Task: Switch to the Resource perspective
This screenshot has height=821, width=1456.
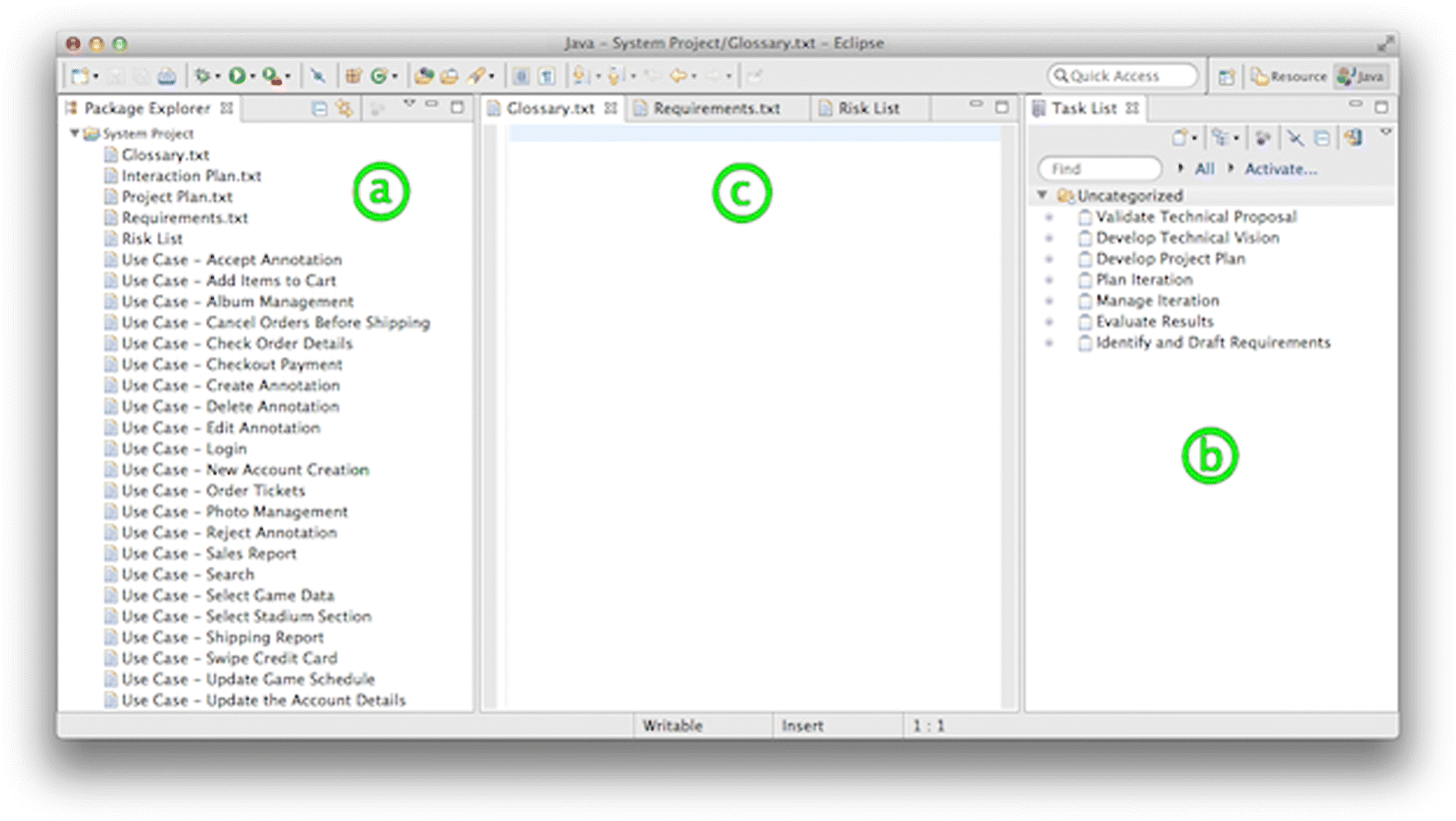Action: (x=1288, y=77)
